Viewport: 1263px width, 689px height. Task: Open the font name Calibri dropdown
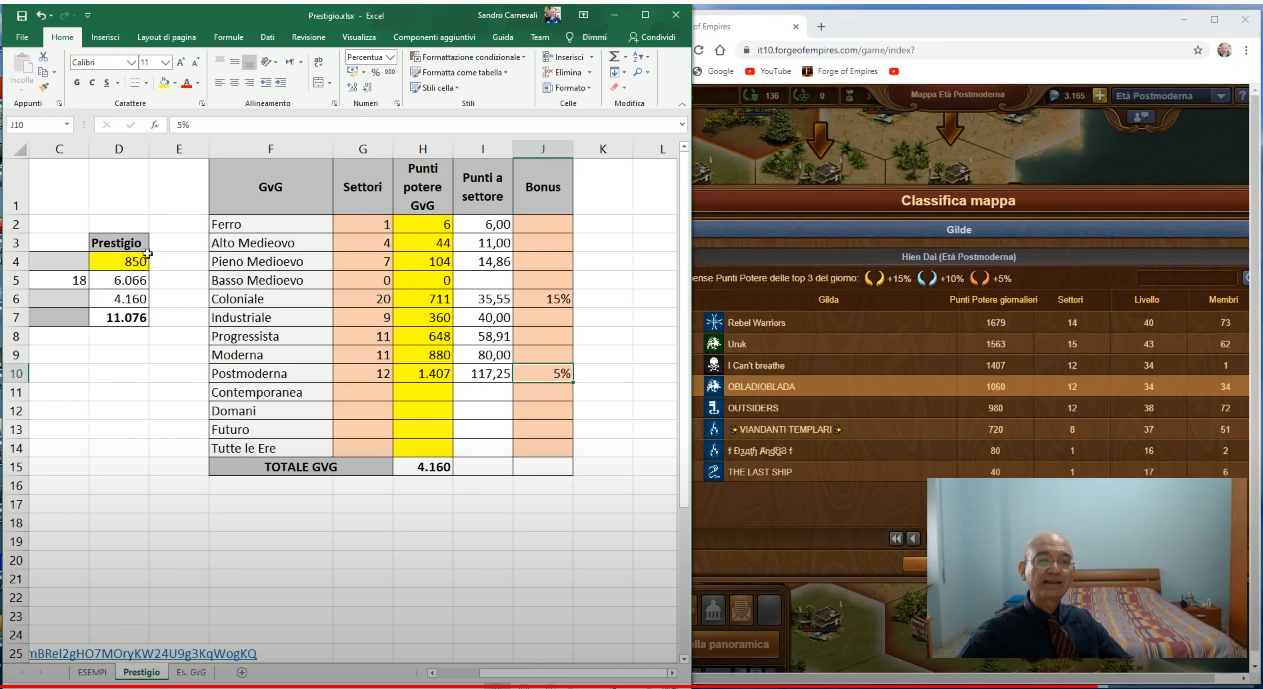131,62
